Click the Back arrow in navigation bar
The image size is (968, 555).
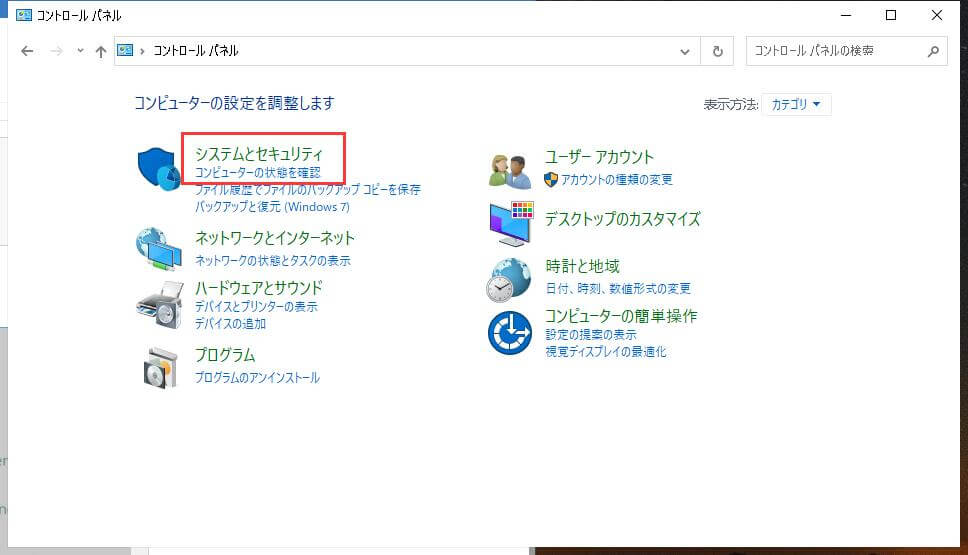[27, 51]
